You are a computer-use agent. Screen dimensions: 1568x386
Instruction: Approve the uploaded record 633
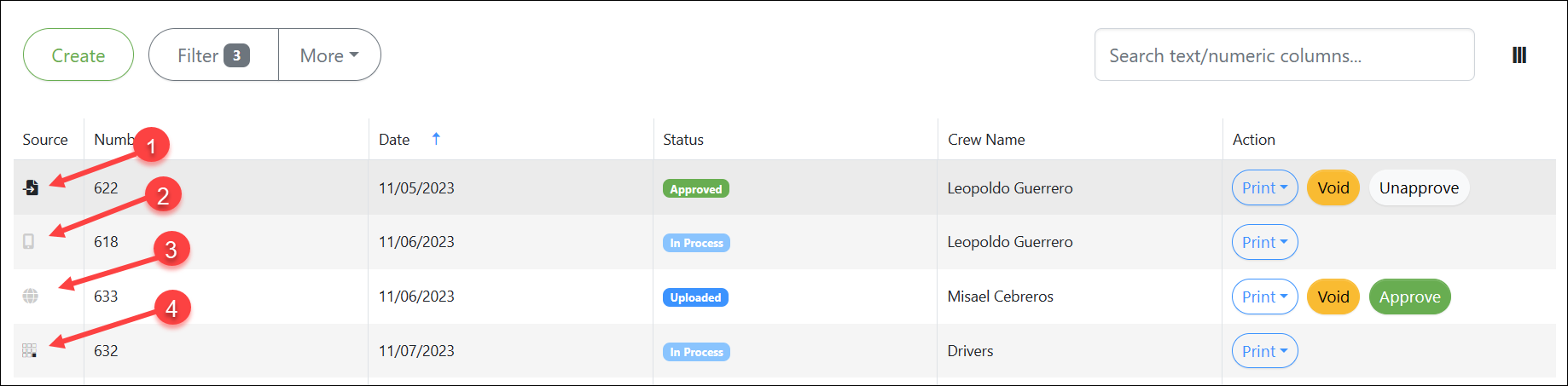1409,297
